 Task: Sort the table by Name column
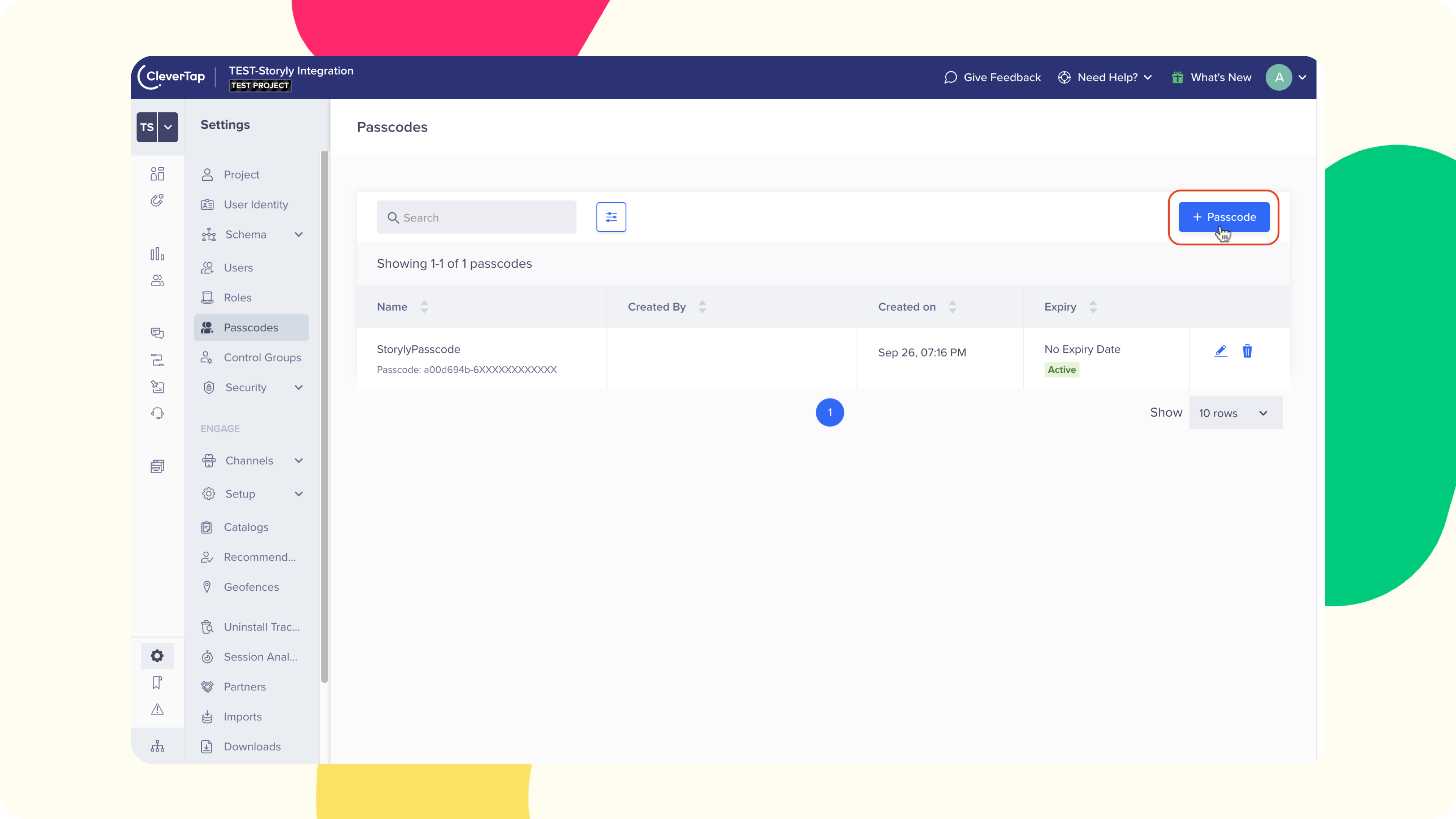click(424, 307)
